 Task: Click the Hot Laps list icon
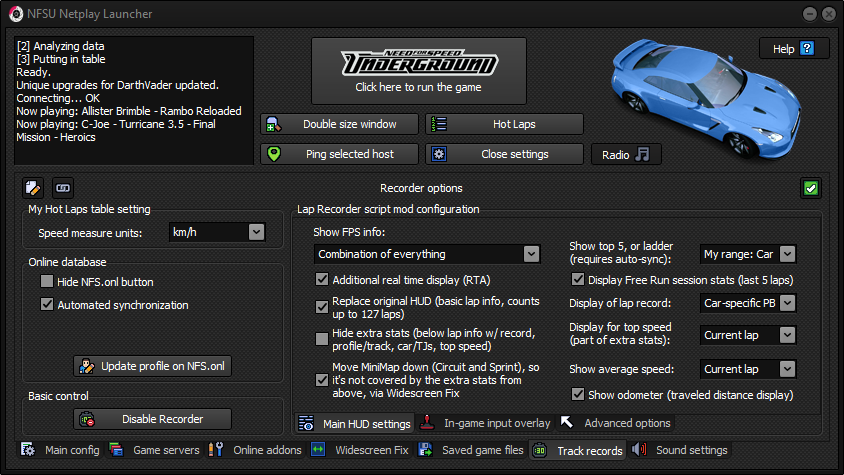coord(439,124)
